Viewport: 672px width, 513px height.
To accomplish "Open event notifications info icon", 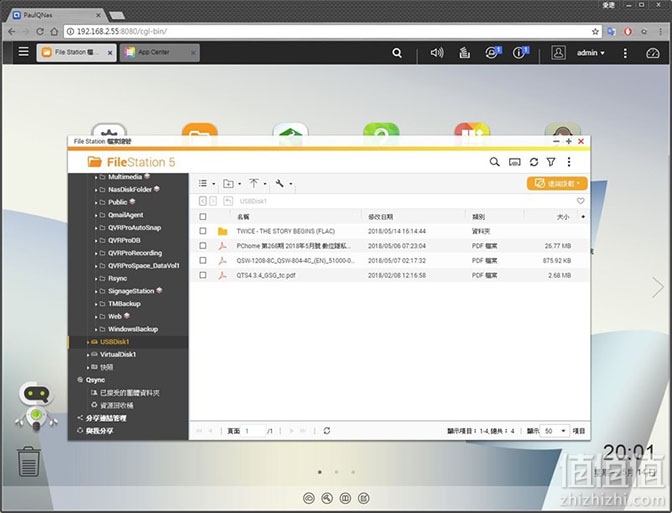I will pyautogui.click(x=520, y=52).
